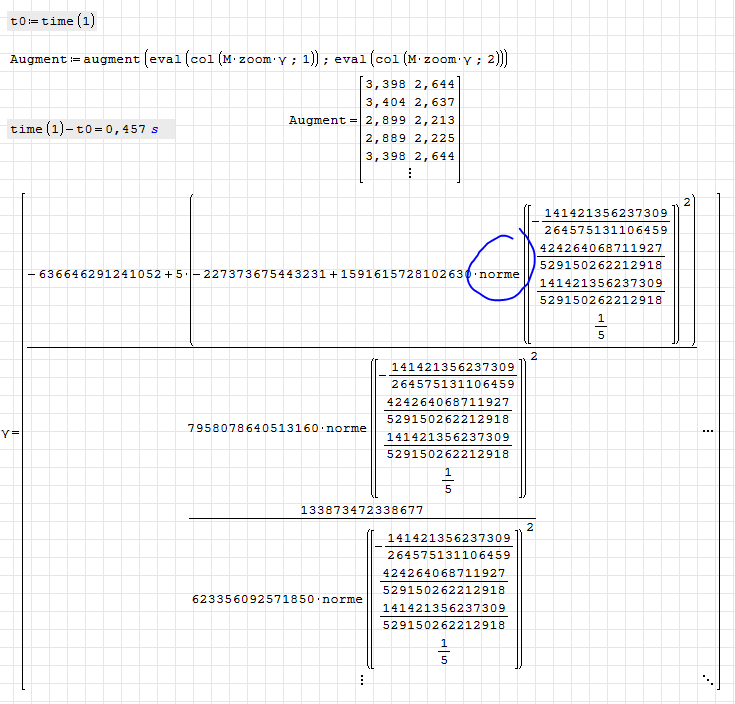Screen dimensions: 735x704
Task: Click the blue unit s after 0,457
Action: [x=155, y=130]
